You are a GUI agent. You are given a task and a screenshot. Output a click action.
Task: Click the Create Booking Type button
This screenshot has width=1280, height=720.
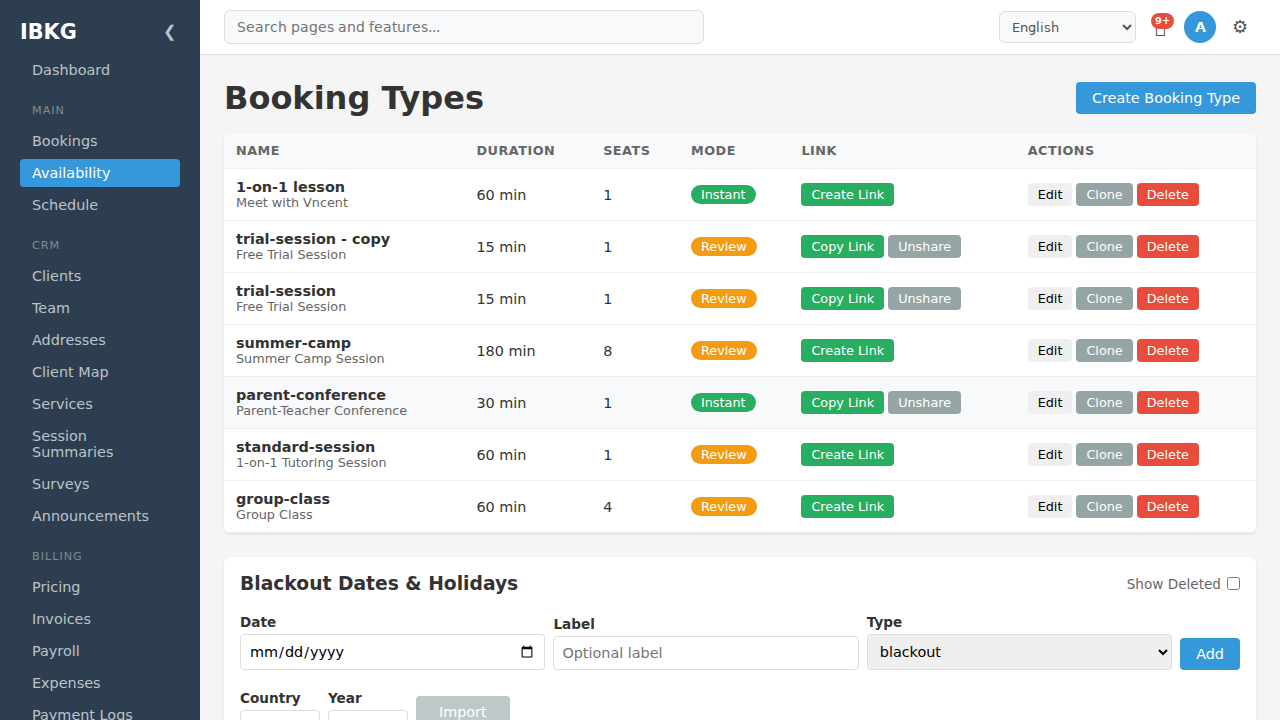click(x=1166, y=98)
